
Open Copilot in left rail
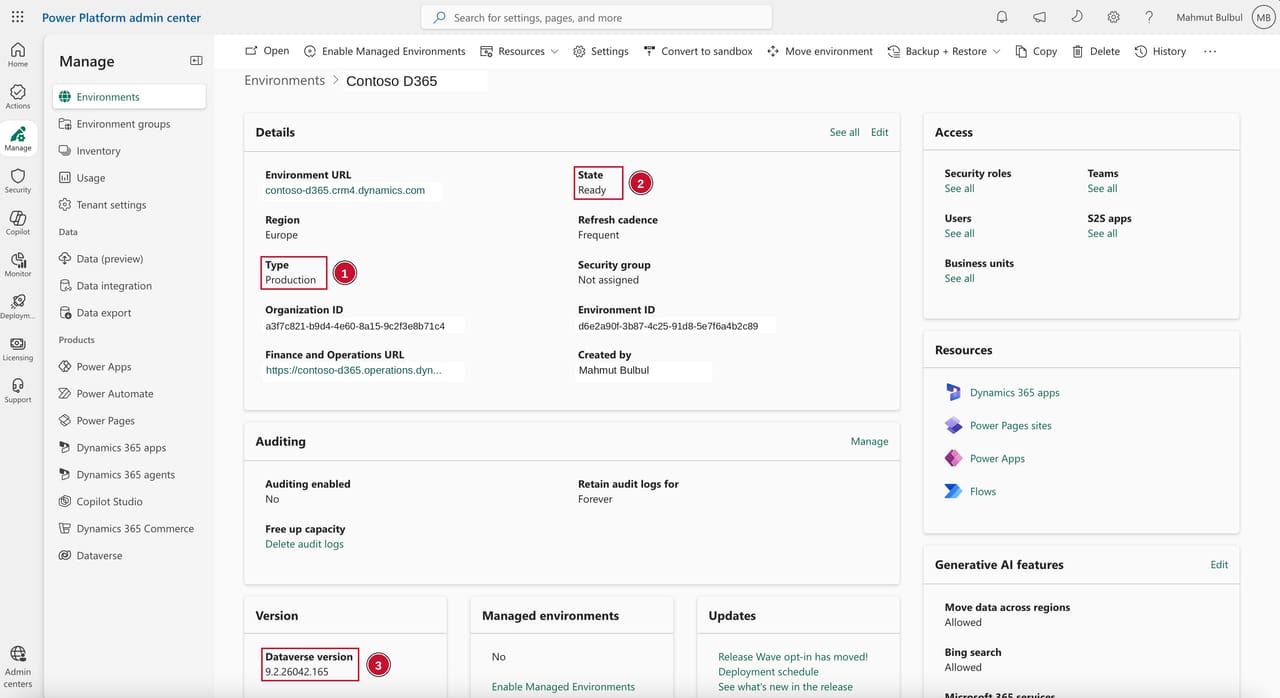click(18, 222)
